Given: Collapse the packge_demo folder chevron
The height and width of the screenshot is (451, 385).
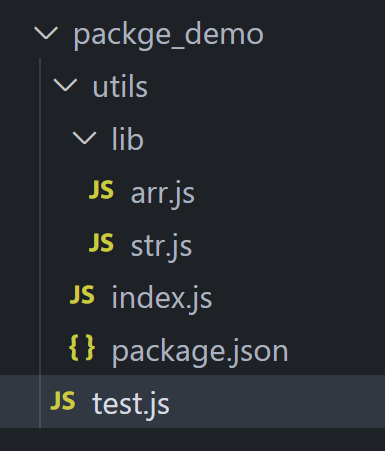Looking at the screenshot, I should [x=46, y=34].
